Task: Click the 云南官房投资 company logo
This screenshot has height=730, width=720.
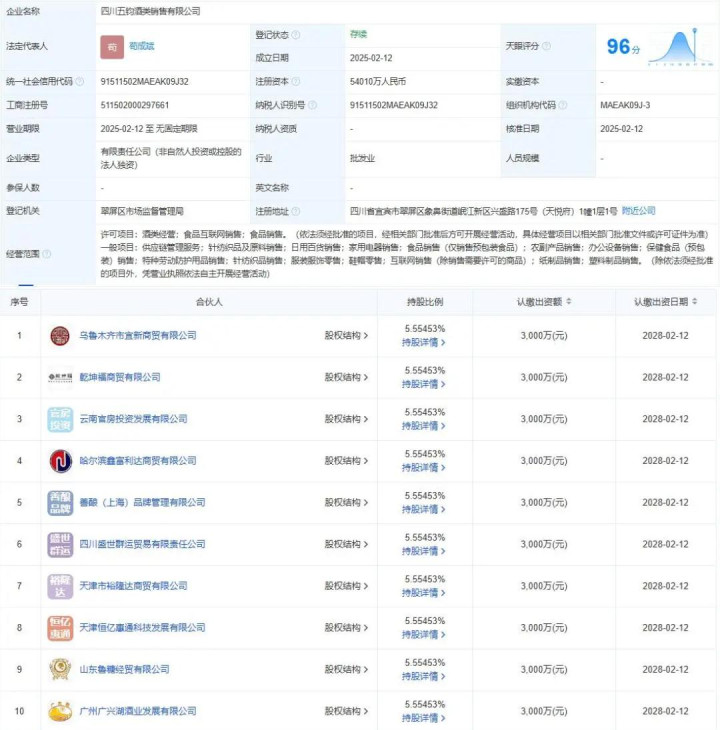Action: pos(60,419)
